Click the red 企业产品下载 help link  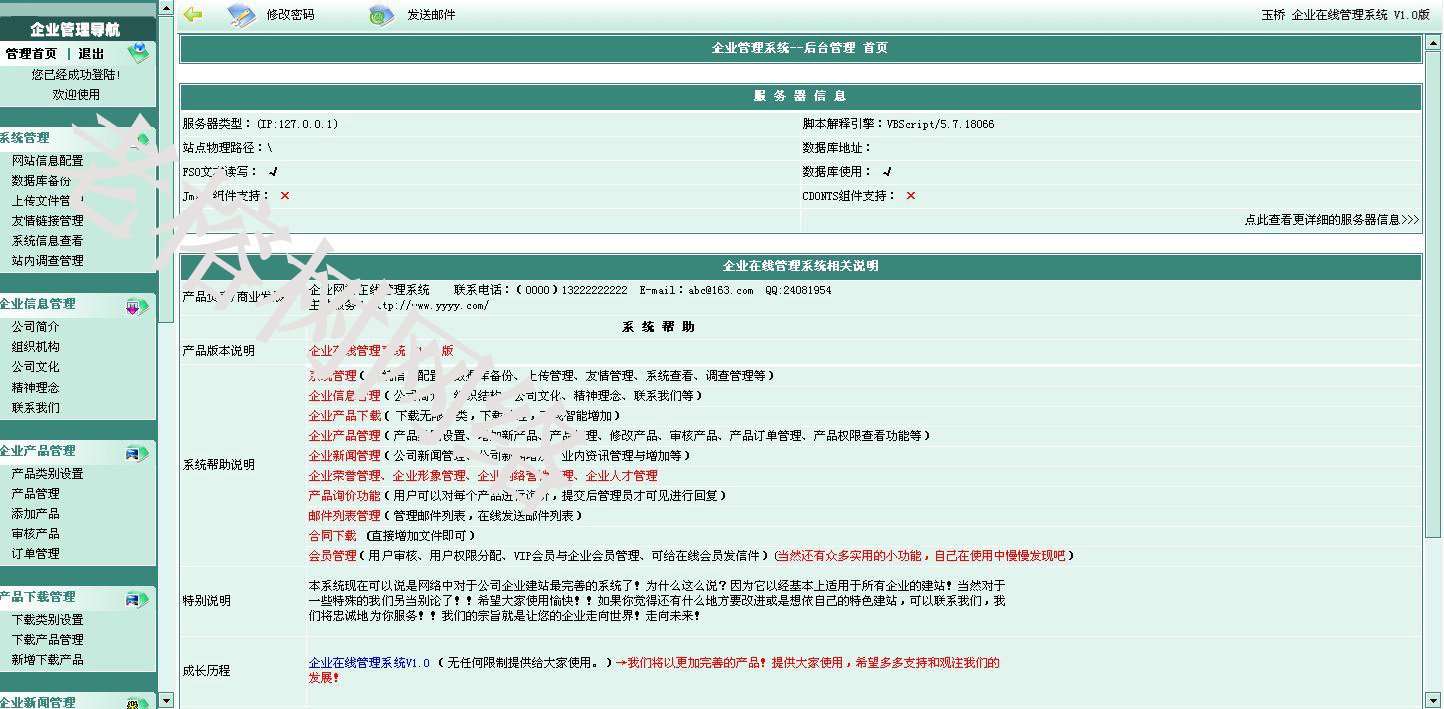click(x=345, y=416)
